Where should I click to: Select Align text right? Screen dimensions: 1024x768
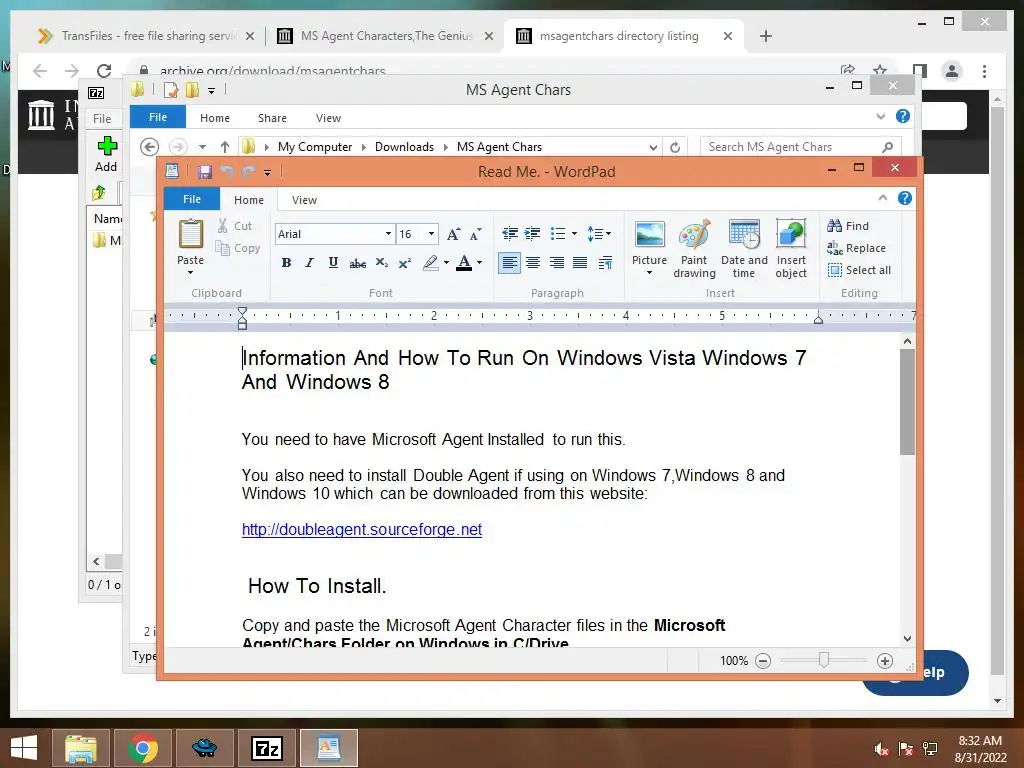(556, 263)
